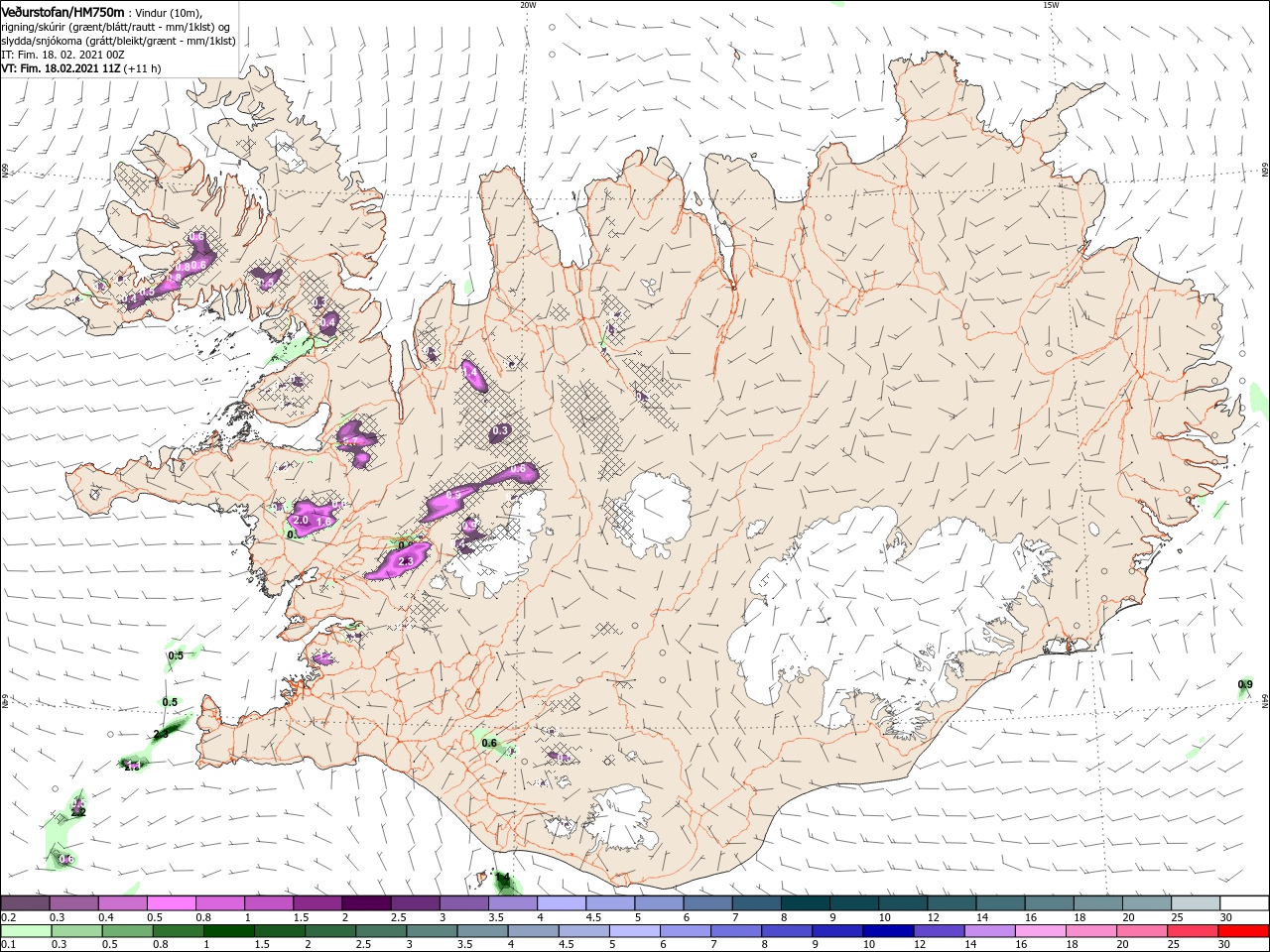
Task: Click the valid time line VT: Fim. 18.02.2021 11Z
Action: click(x=61, y=68)
